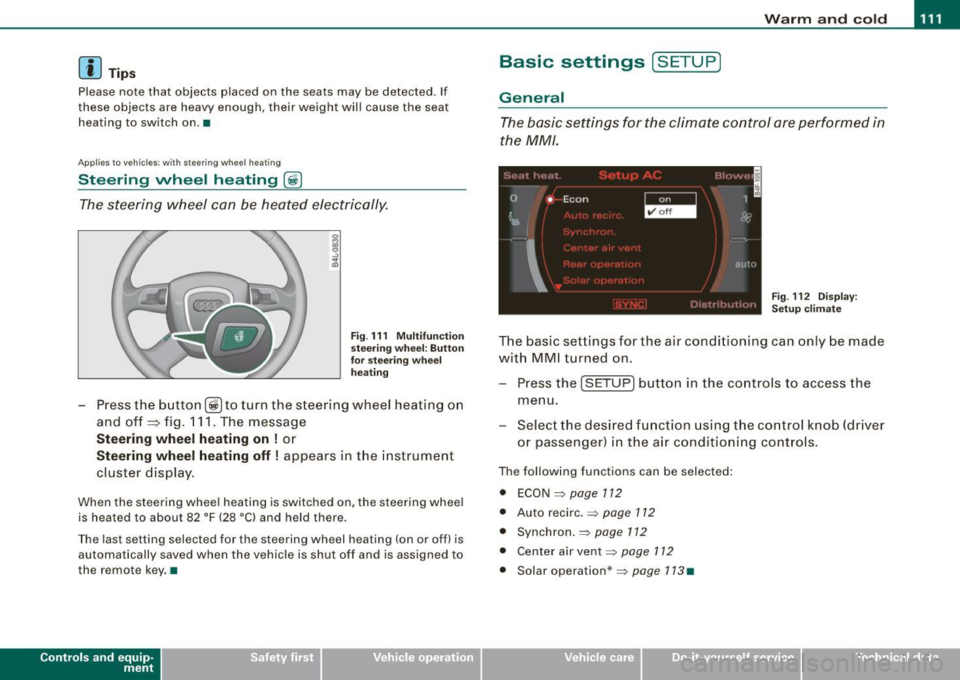The width and height of the screenshot is (960, 680).
Task: Open the Safety first section tab
Action: [242, 663]
